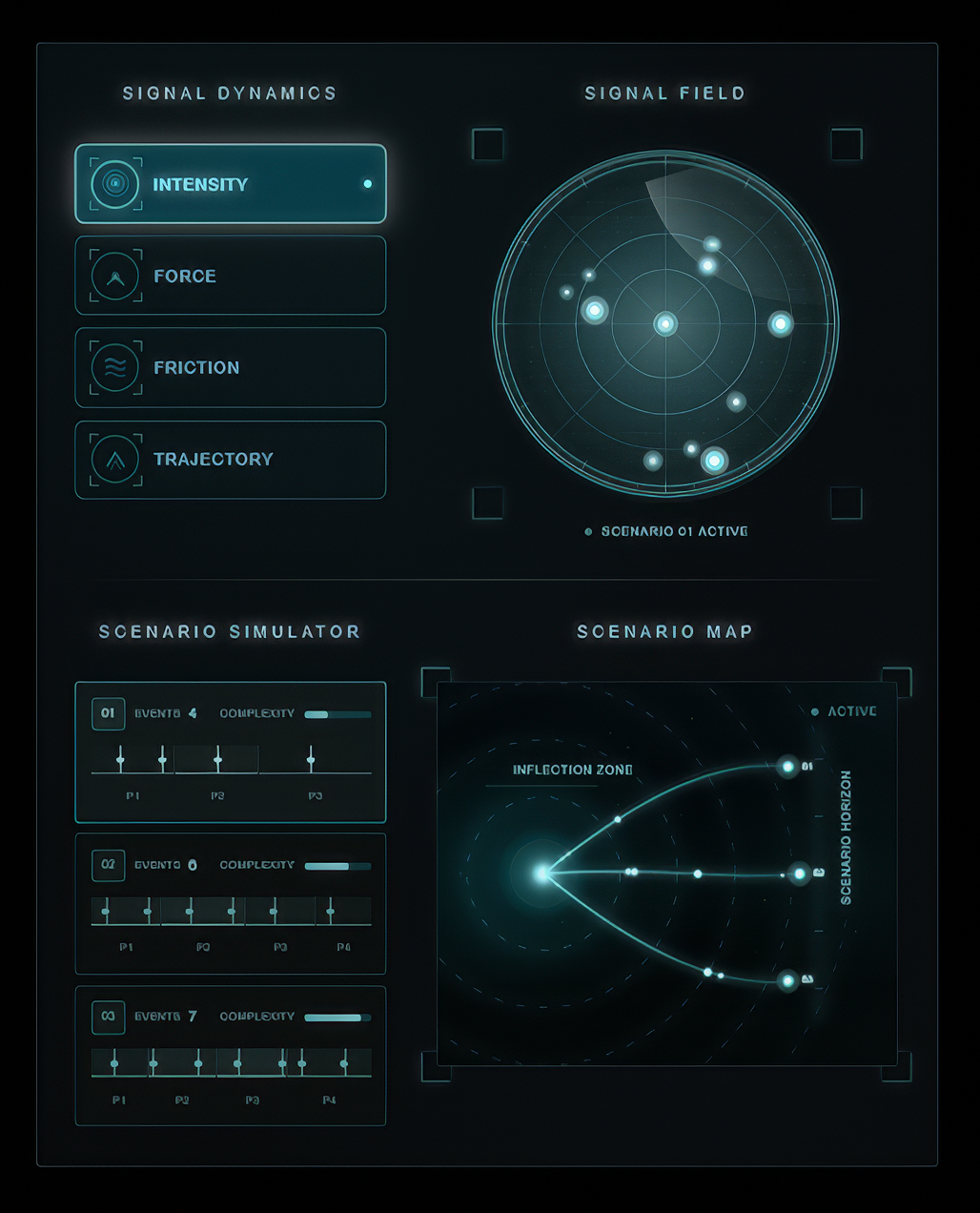The width and height of the screenshot is (980, 1213).
Task: Click the Friction wave icon
Action: click(x=115, y=368)
